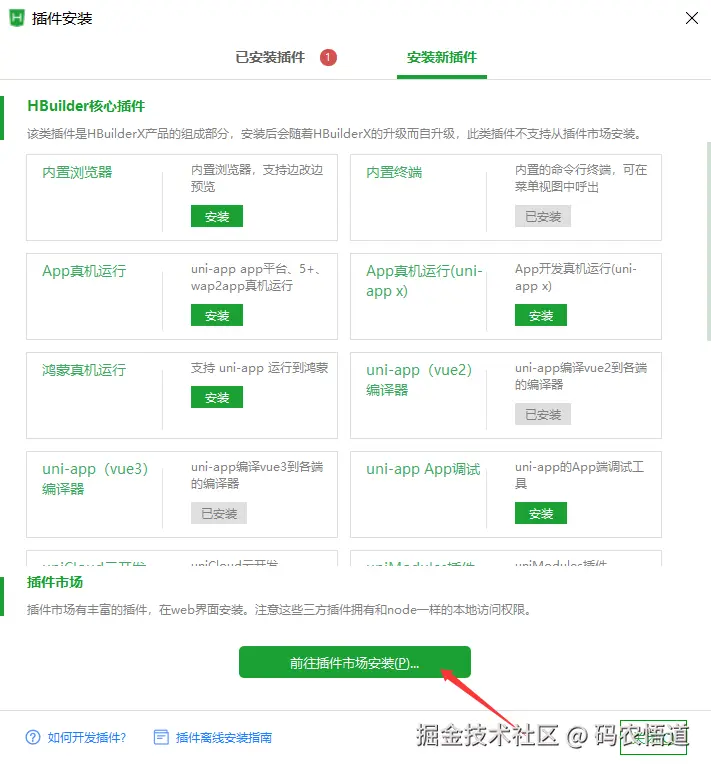Click description 支持 uni-app 运行到鸿蒙
711x770 pixels.
click(259, 368)
